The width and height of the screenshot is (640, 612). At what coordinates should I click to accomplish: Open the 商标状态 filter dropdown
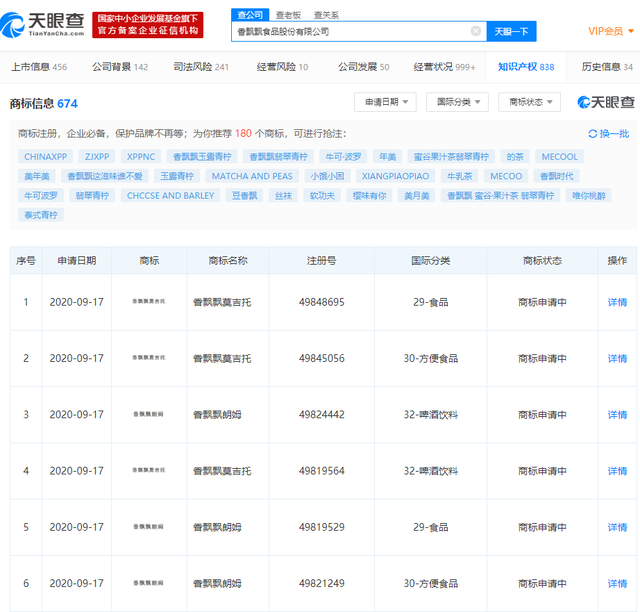[529, 102]
